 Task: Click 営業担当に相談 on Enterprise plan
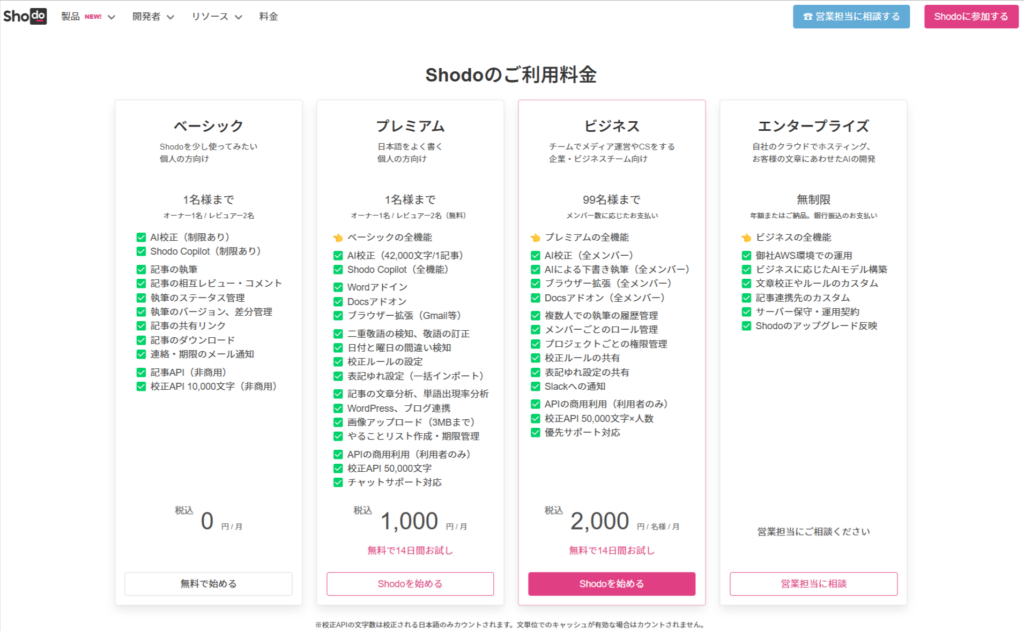814,584
